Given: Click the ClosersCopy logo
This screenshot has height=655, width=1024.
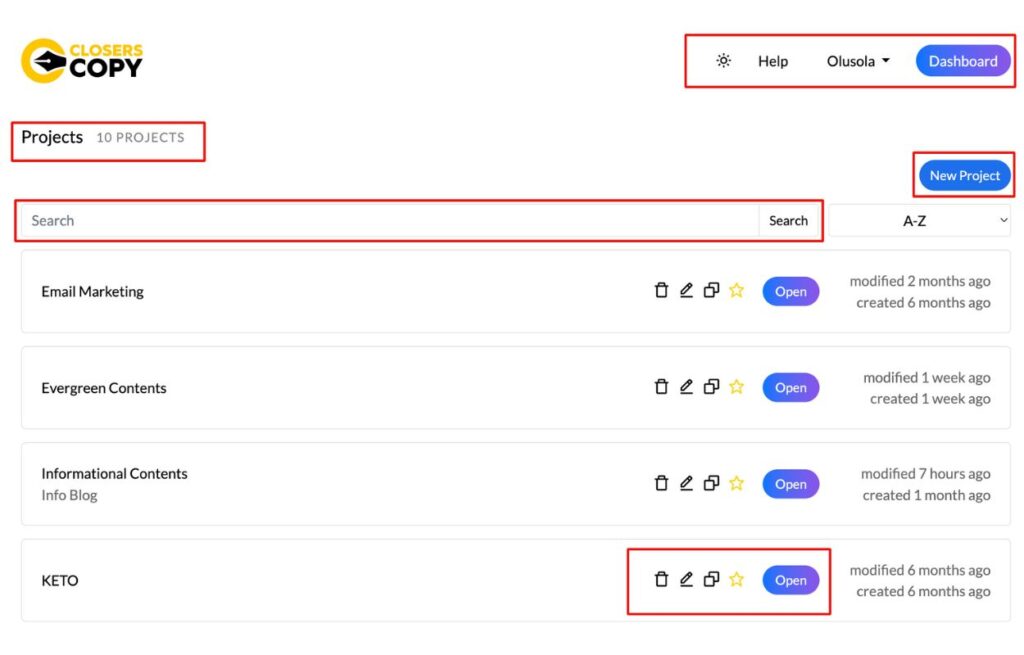Looking at the screenshot, I should pyautogui.click(x=82, y=61).
